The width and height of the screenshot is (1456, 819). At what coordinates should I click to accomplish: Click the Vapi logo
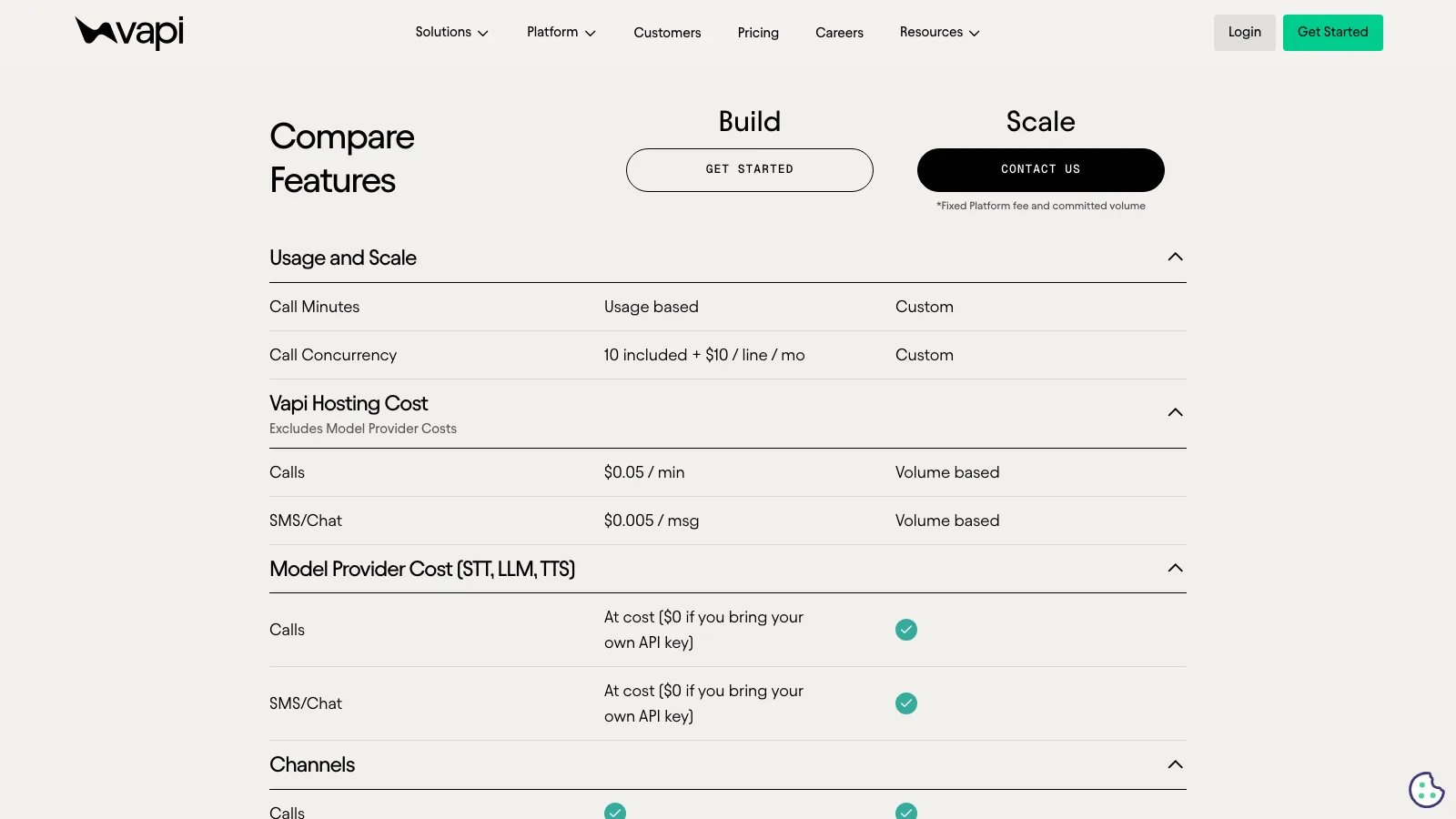pyautogui.click(x=129, y=33)
